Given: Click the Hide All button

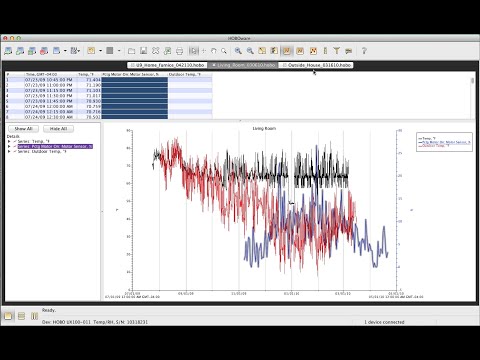Looking at the screenshot, I should [x=58, y=129].
